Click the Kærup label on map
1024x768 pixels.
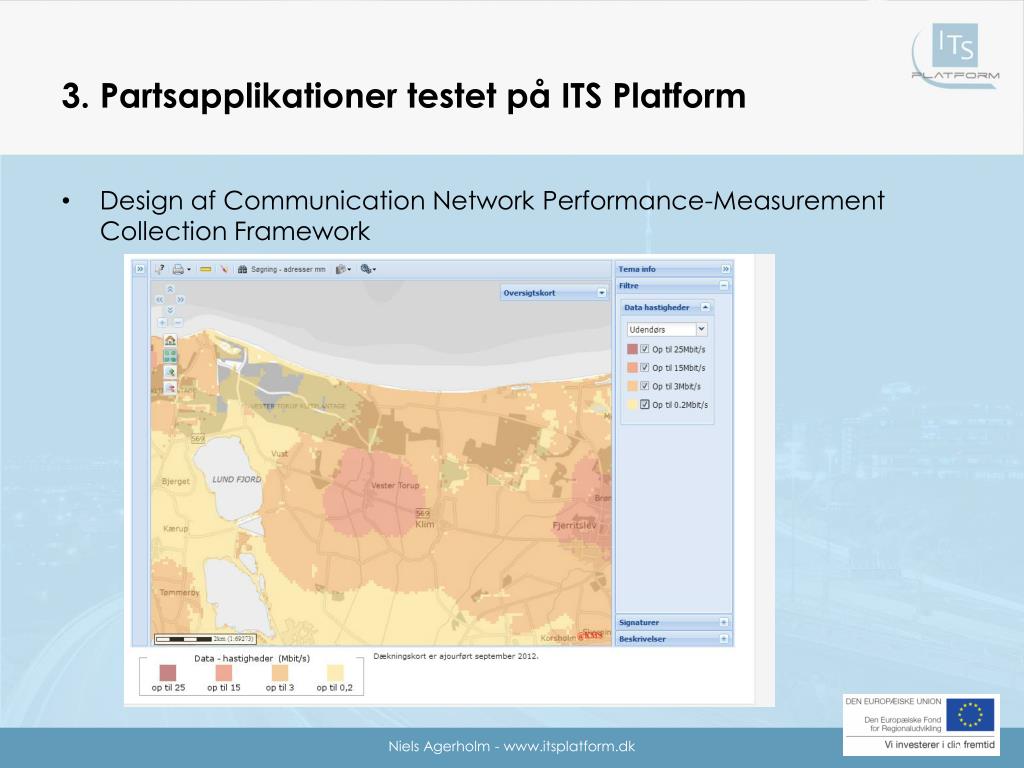[x=176, y=528]
